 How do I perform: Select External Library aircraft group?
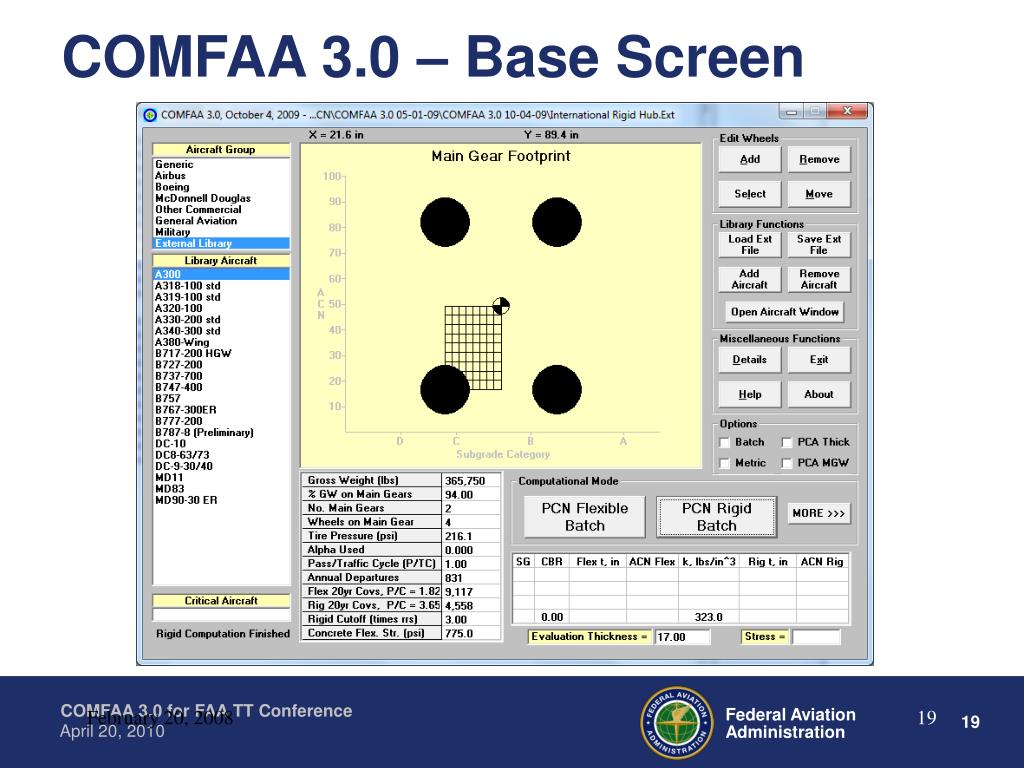coord(221,244)
